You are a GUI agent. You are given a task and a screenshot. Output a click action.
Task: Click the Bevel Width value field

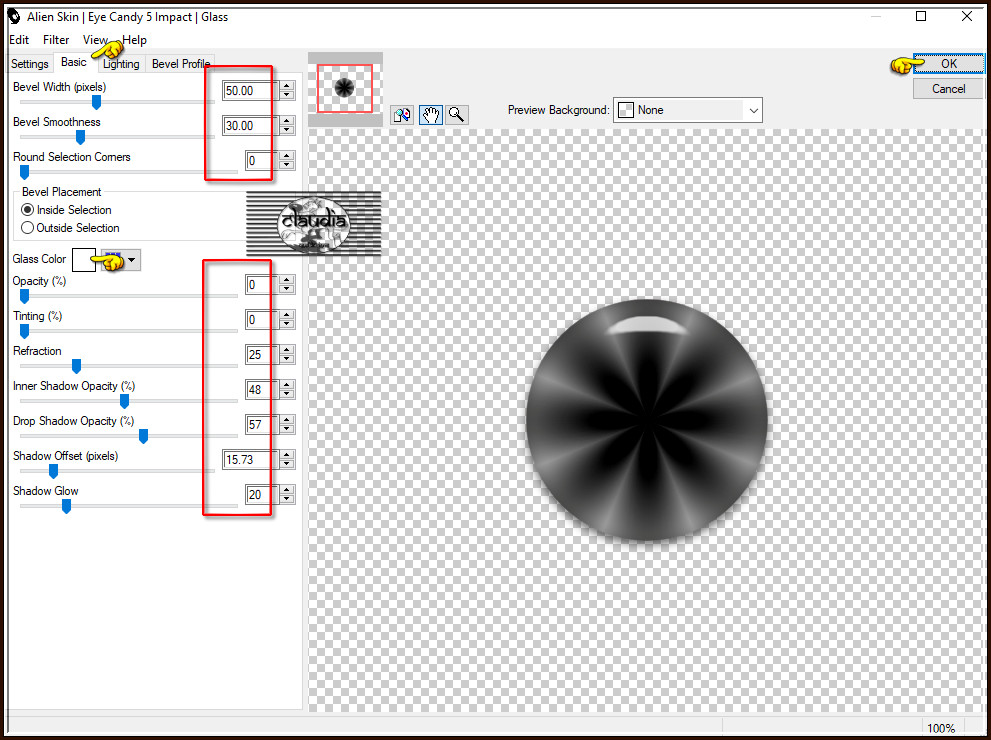tap(250, 91)
